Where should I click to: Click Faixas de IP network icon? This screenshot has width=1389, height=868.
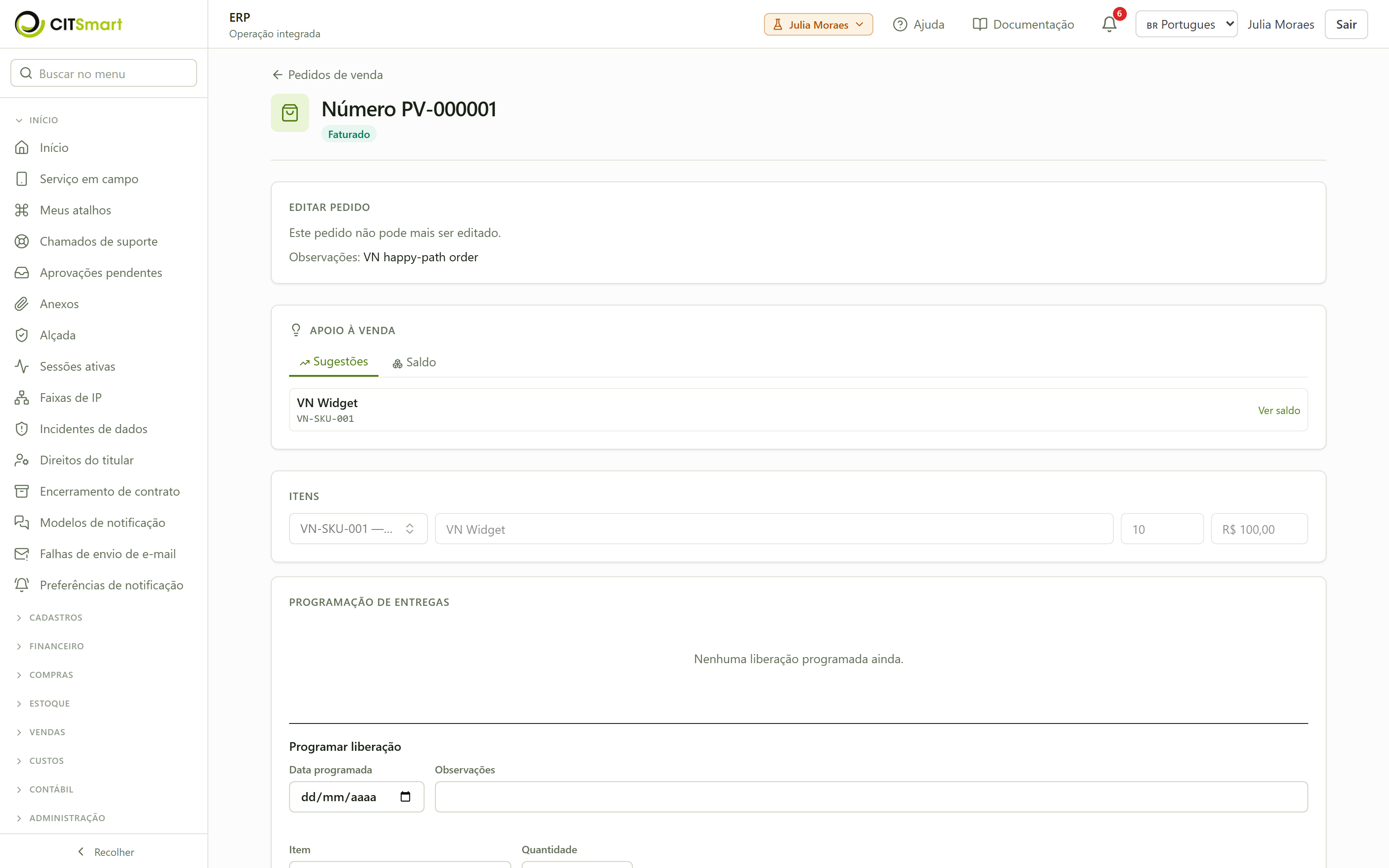(22, 398)
